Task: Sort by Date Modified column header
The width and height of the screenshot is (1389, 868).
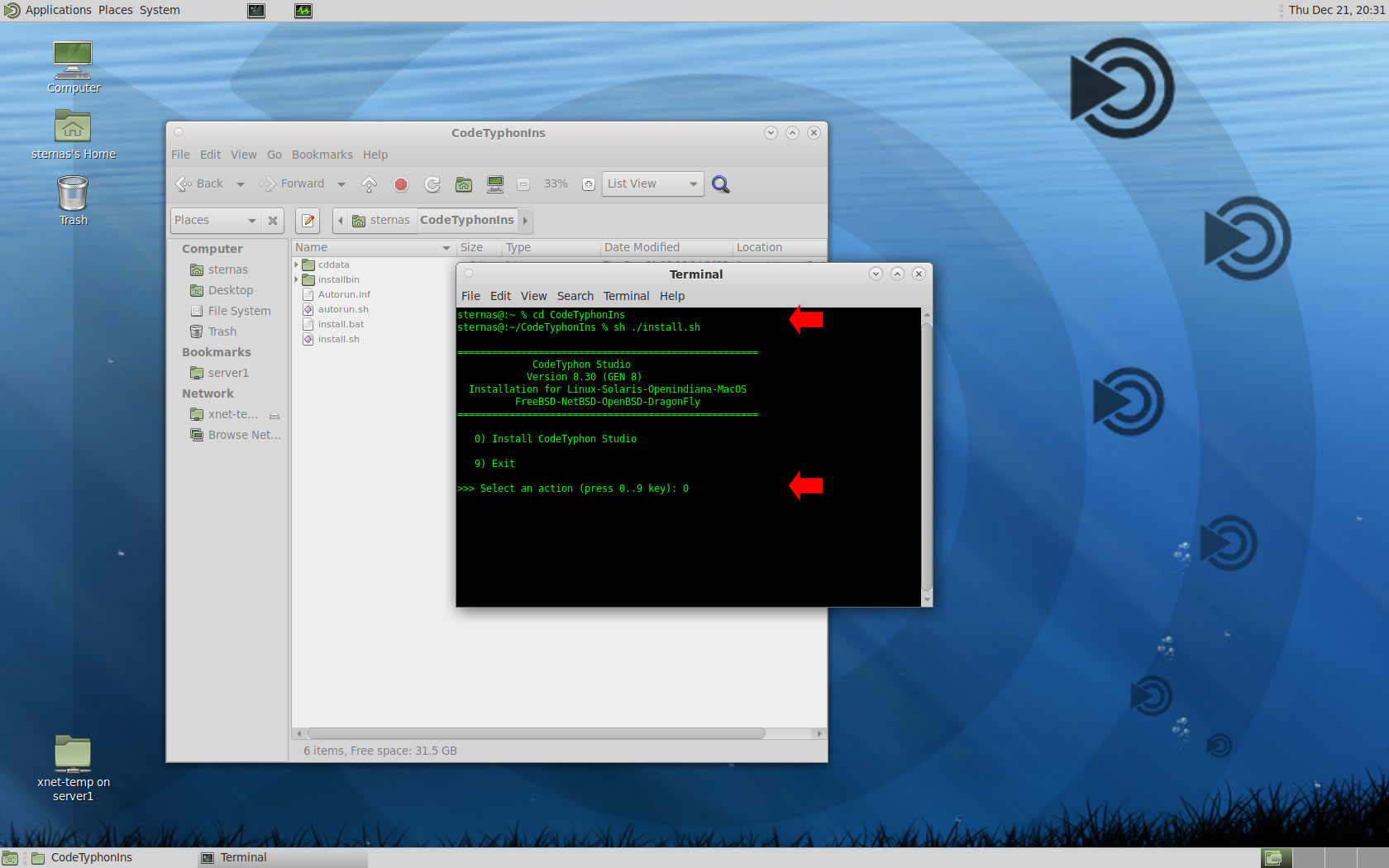Action: tap(666, 248)
